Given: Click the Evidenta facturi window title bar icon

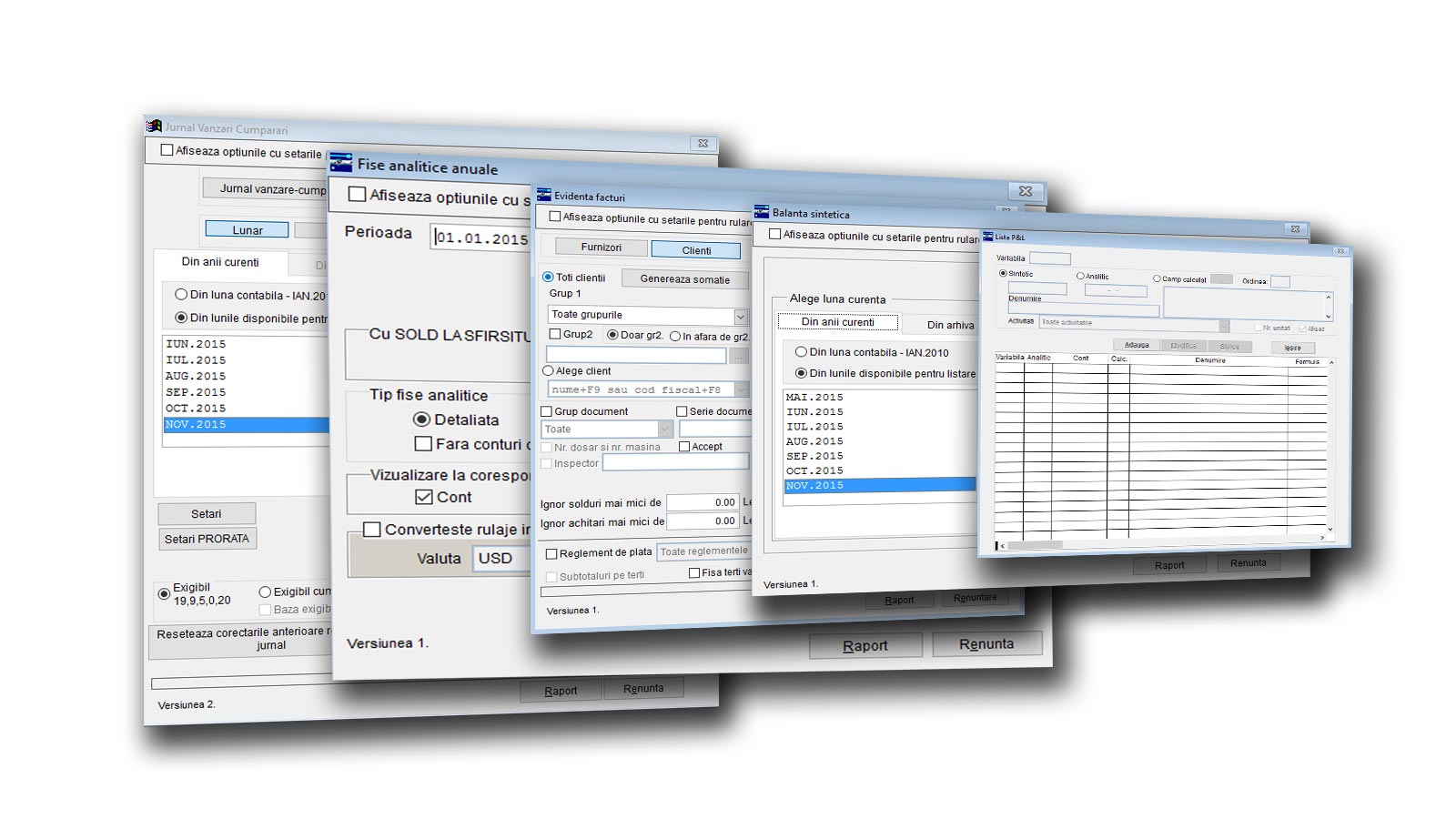Looking at the screenshot, I should (x=544, y=195).
